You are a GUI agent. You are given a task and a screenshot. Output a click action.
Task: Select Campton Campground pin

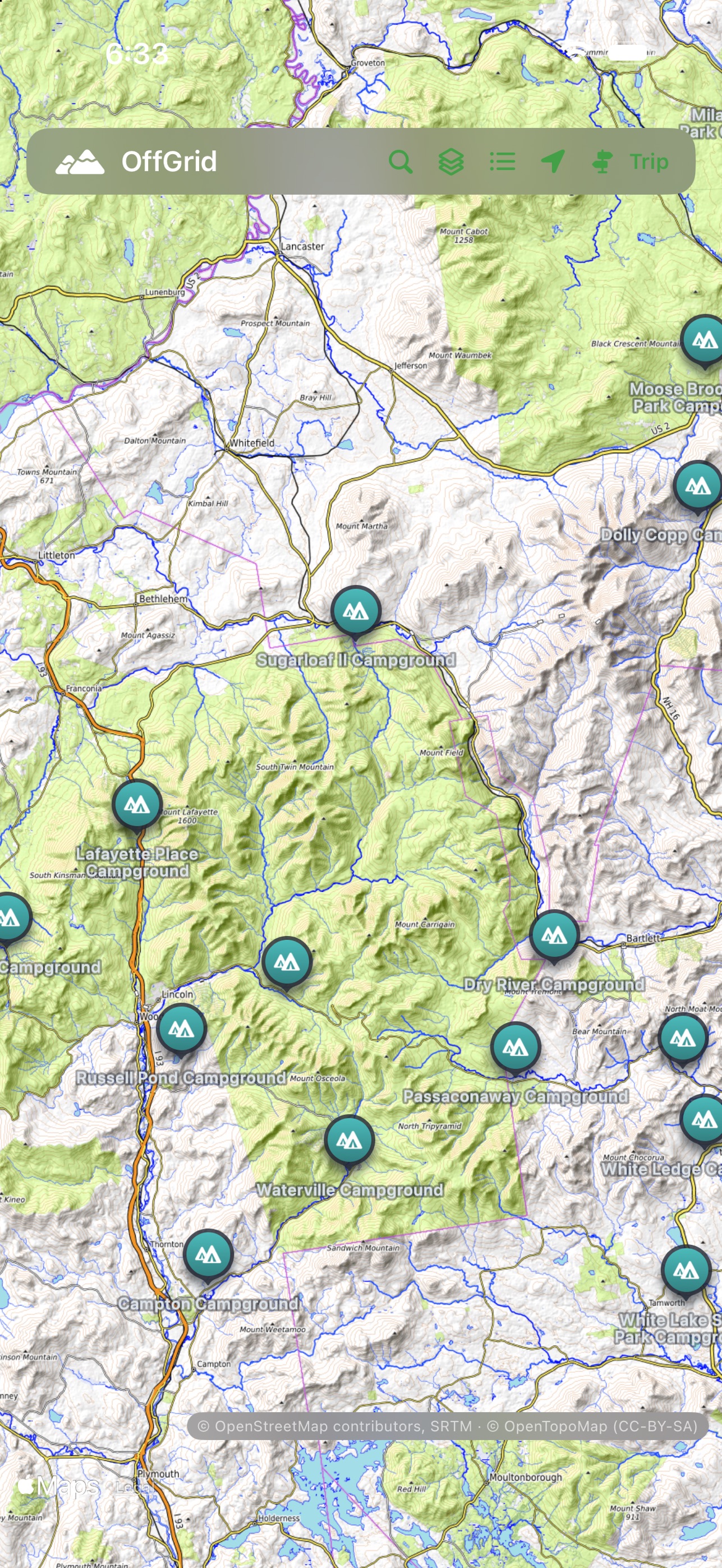(208, 1255)
